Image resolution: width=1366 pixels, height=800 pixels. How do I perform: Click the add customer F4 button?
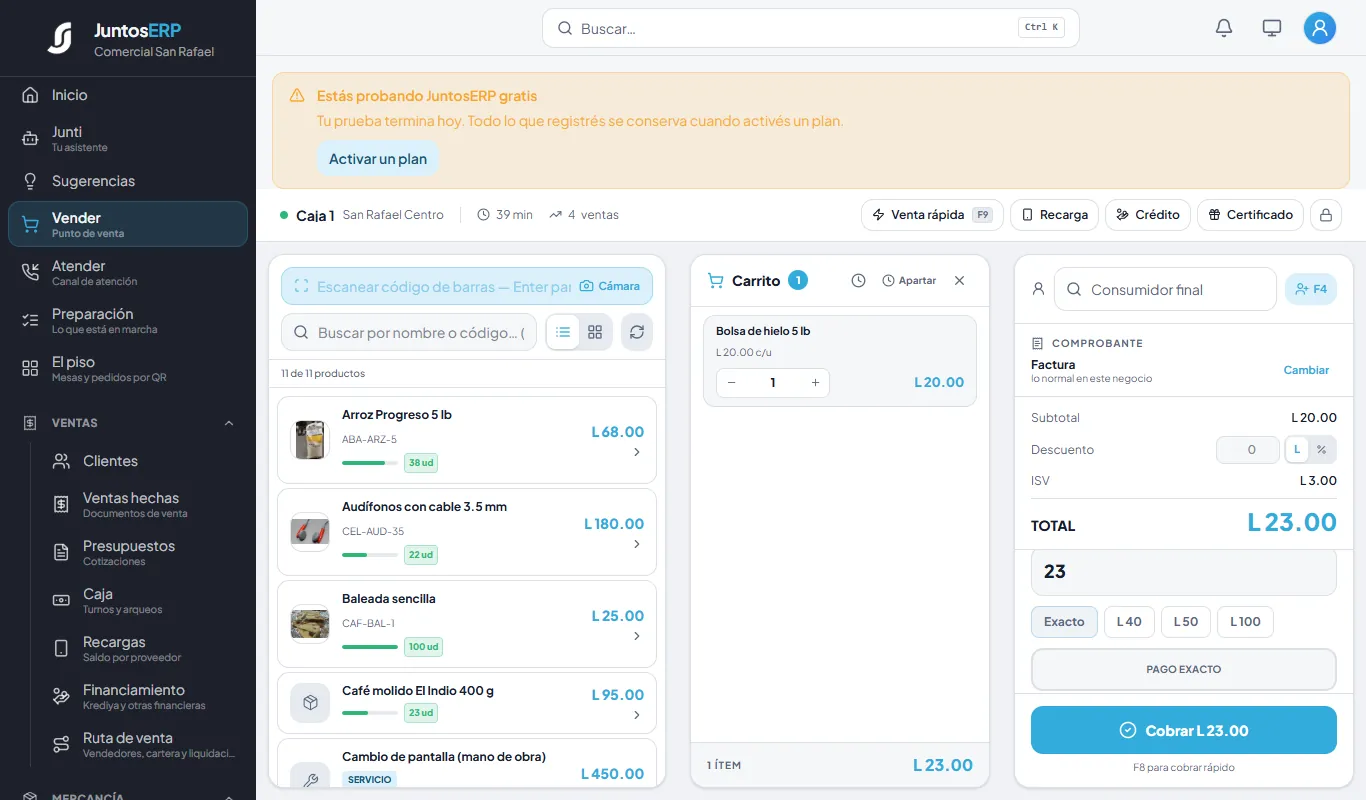1311,289
